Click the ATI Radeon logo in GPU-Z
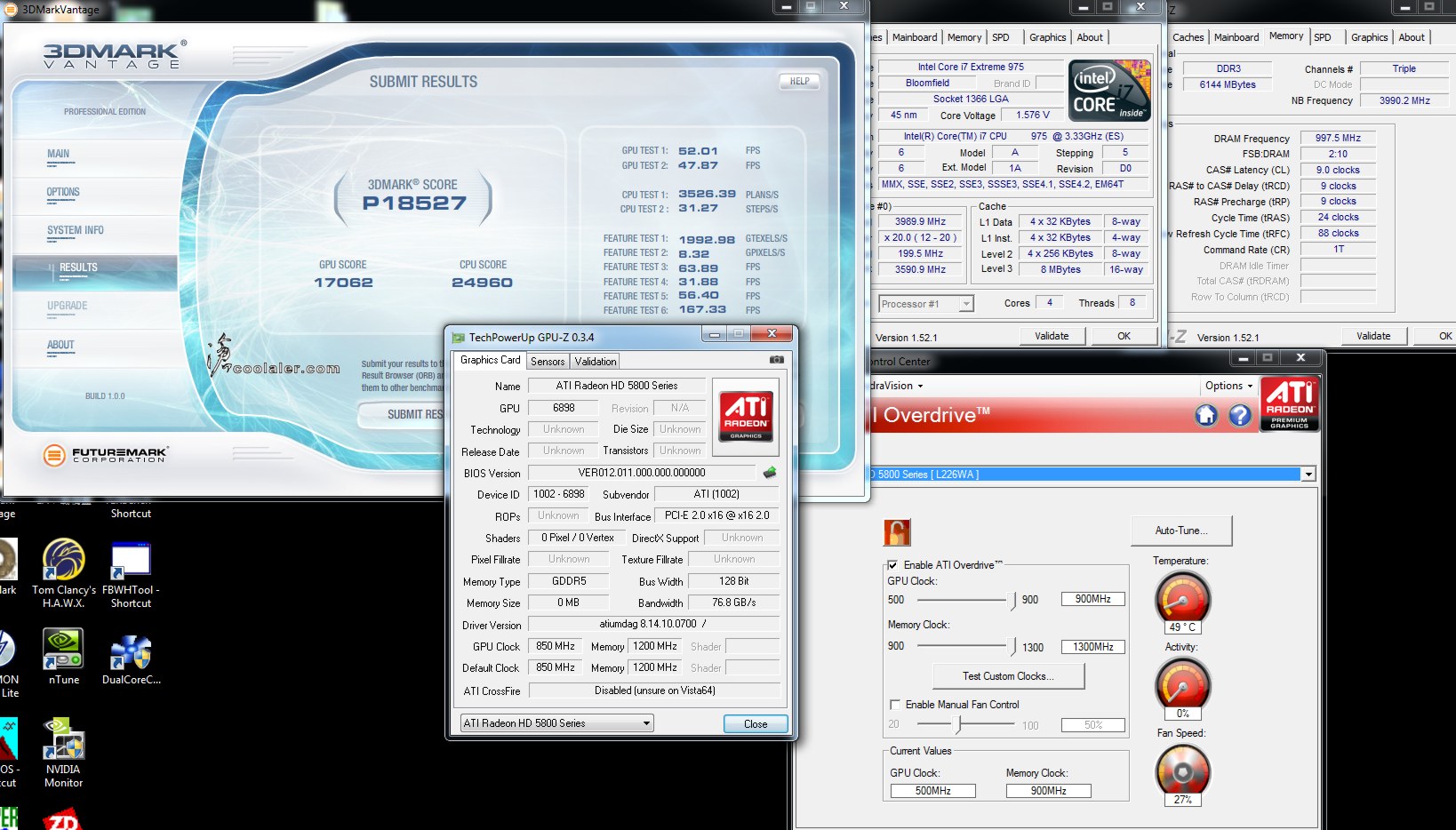1456x830 pixels. pyautogui.click(x=746, y=416)
